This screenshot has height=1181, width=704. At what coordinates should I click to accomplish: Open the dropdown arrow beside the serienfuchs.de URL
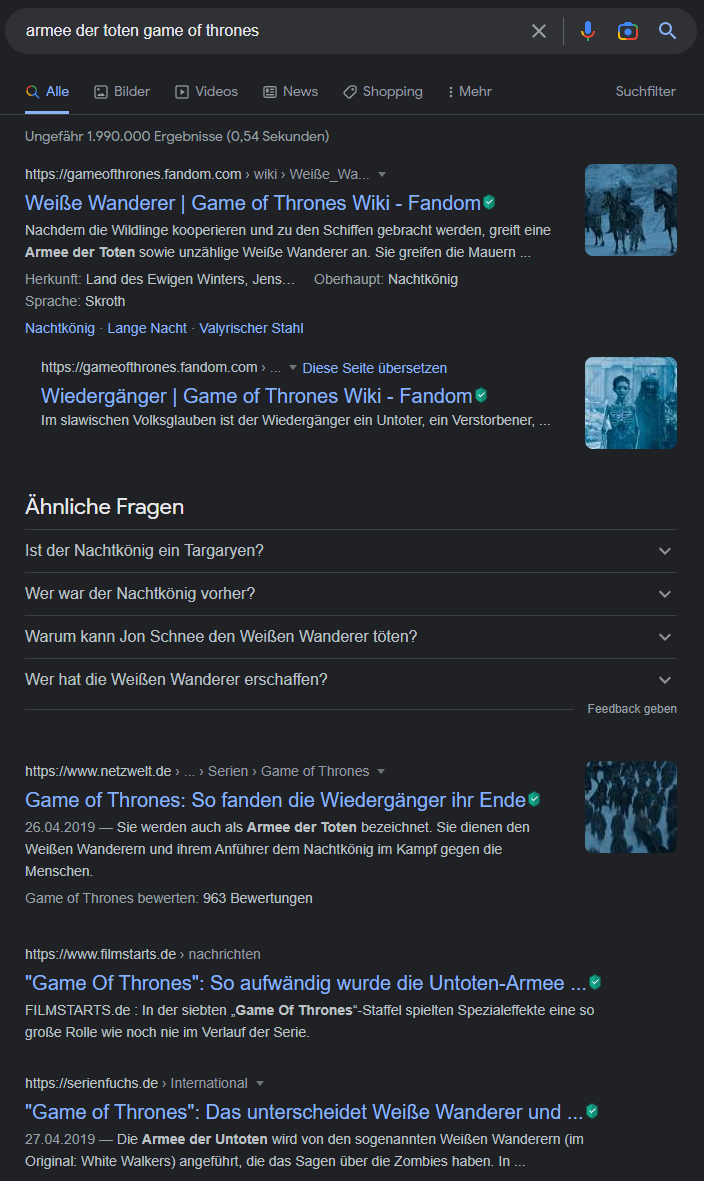click(260, 1083)
